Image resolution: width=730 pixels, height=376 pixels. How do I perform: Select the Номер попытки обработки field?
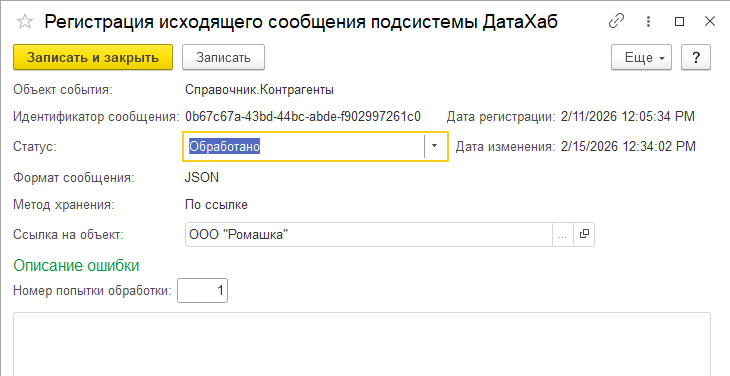pyautogui.click(x=203, y=291)
